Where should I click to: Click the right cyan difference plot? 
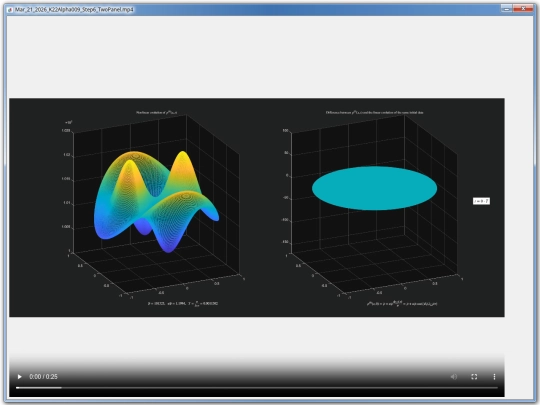pyautogui.click(x=374, y=188)
